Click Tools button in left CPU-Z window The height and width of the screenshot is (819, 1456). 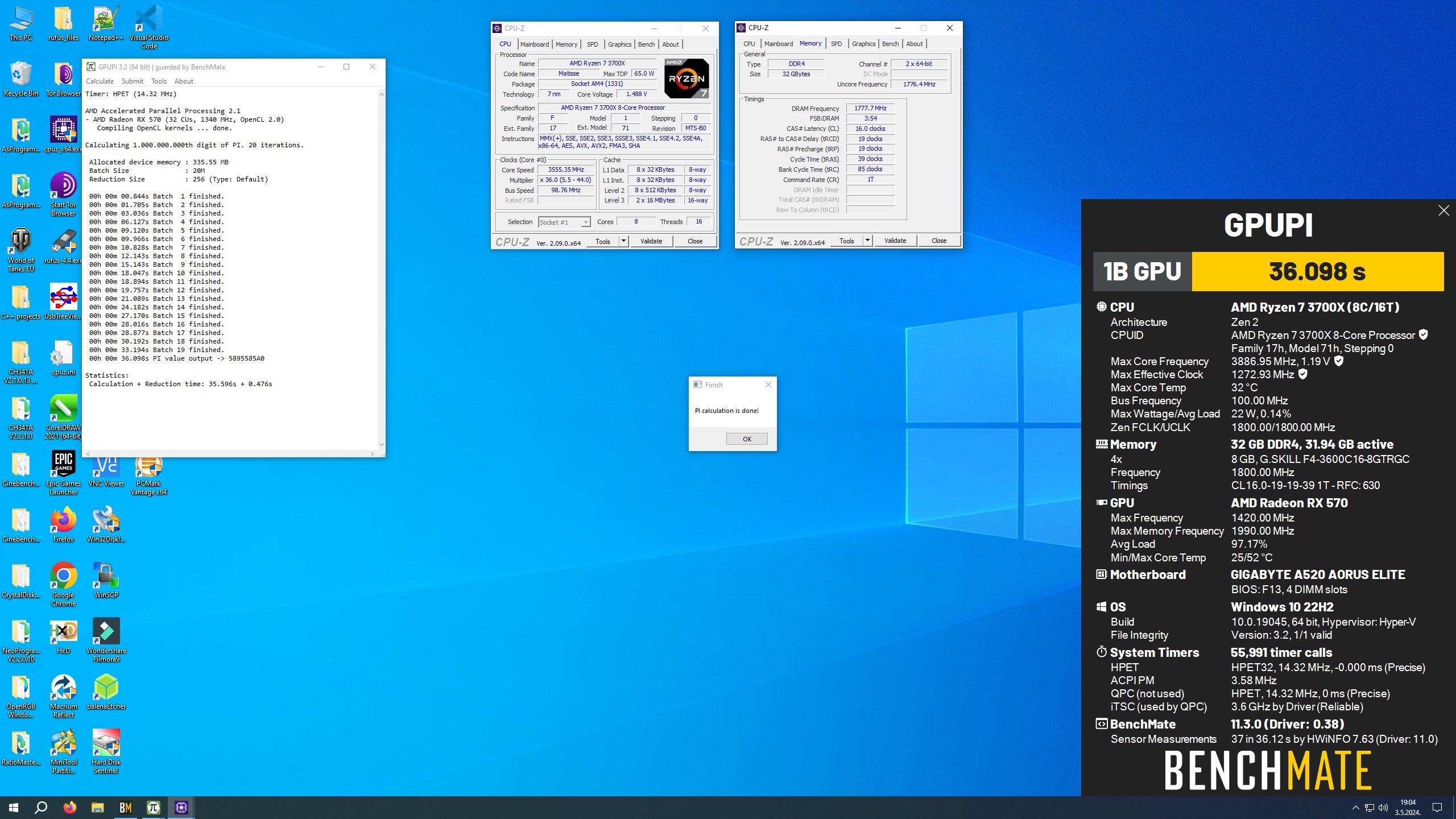pyautogui.click(x=602, y=241)
